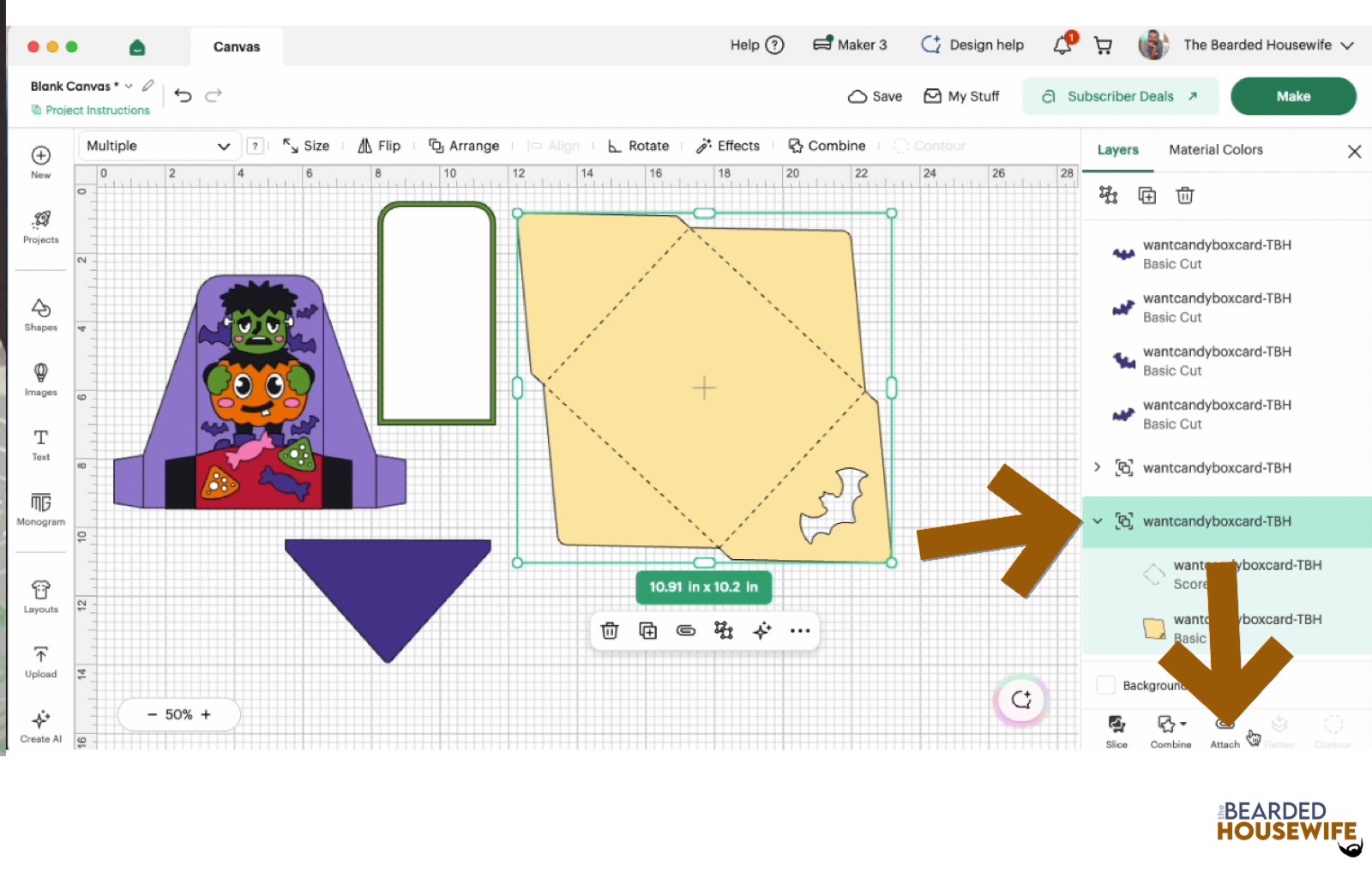Viewport: 1372px width, 872px height.
Task: Duplicate selection from the floating toolbar
Action: (648, 631)
